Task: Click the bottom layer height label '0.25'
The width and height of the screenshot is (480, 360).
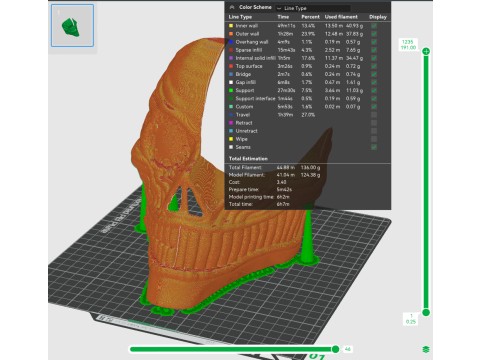Action: [411, 322]
